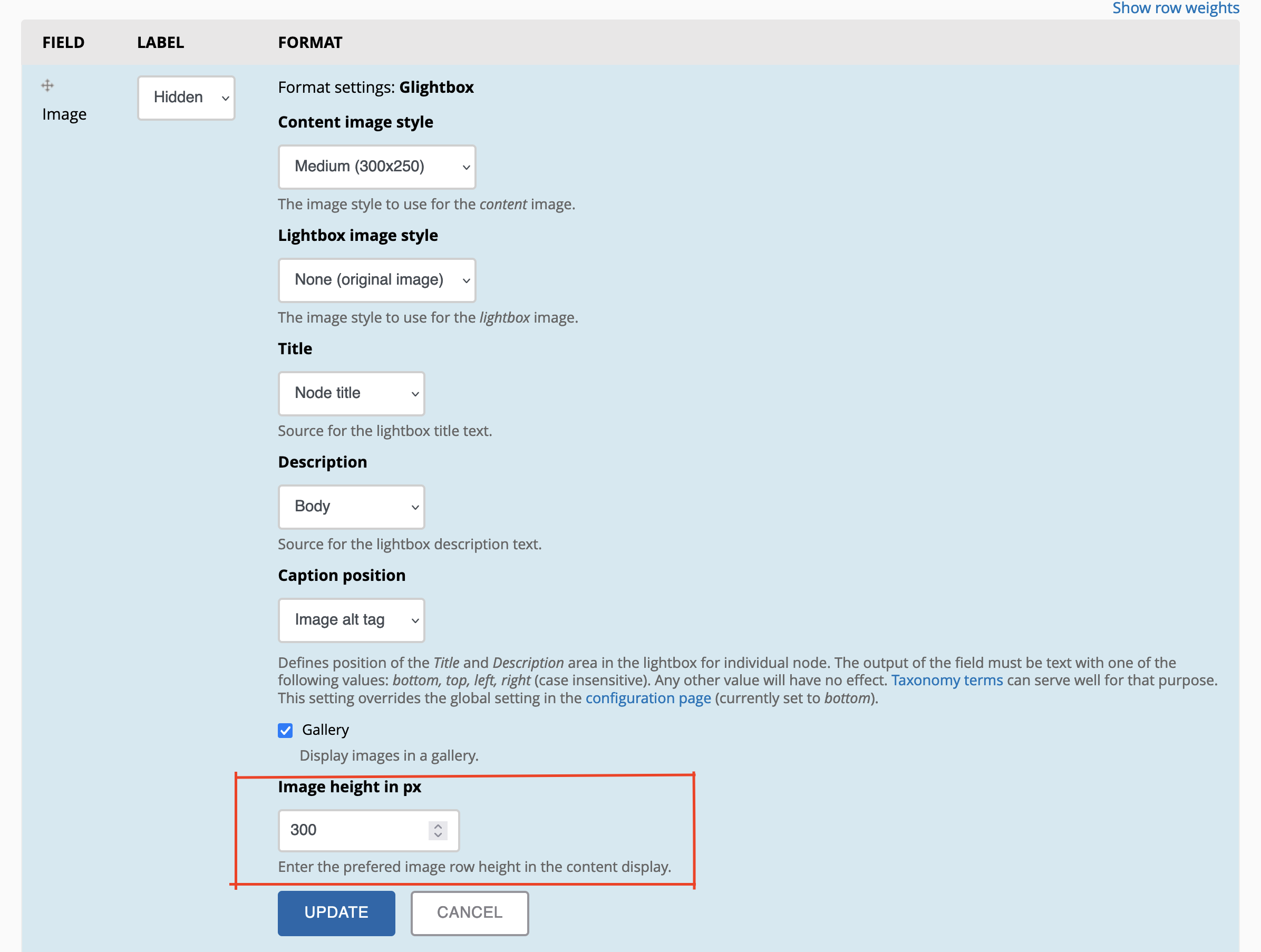Image resolution: width=1261 pixels, height=952 pixels.
Task: Follow the Taxonomy terms link
Action: 946,680
